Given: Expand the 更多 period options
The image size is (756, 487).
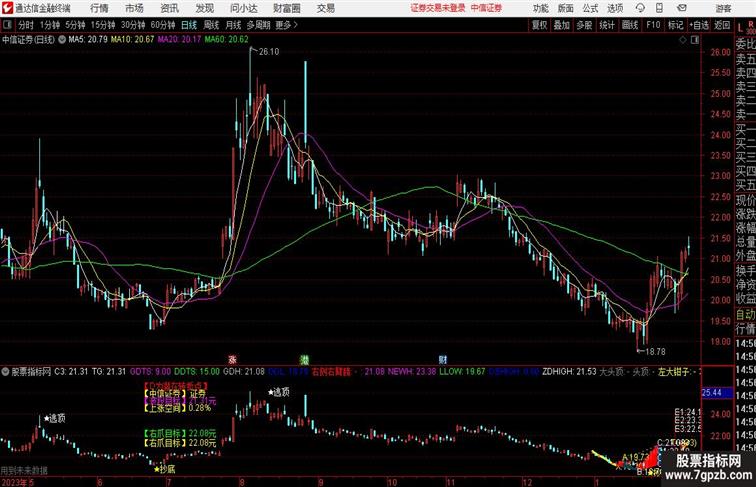Looking at the screenshot, I should click(x=286, y=25).
